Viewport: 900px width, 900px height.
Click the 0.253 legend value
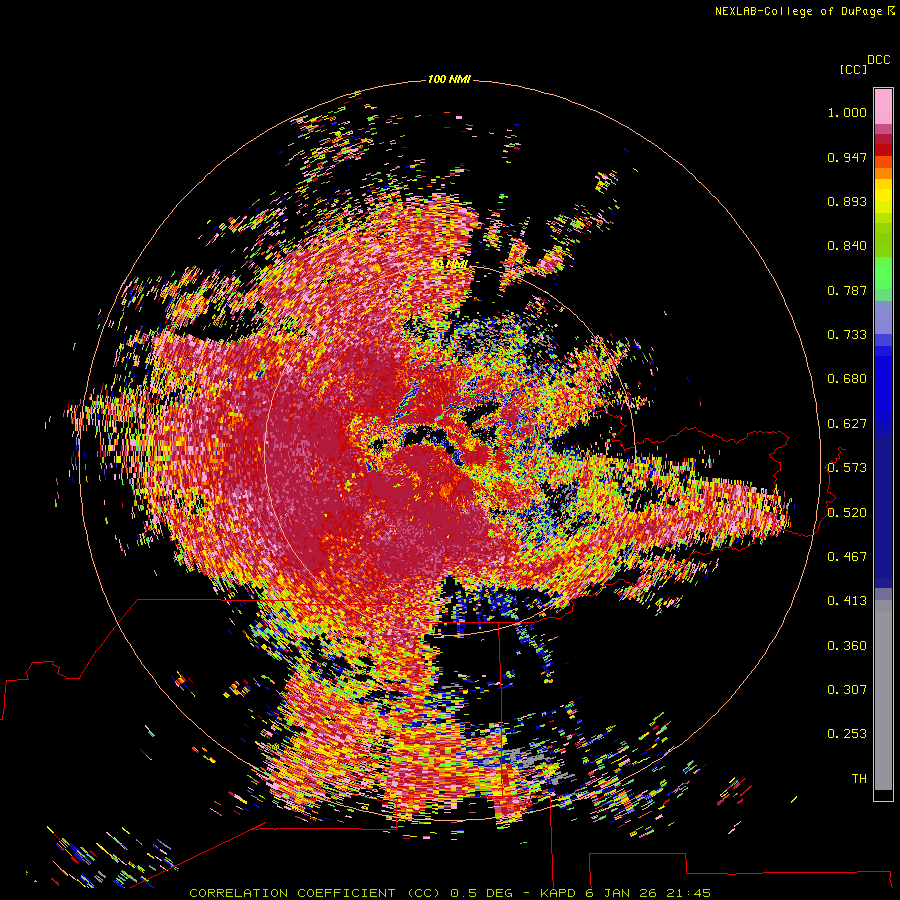click(x=847, y=734)
